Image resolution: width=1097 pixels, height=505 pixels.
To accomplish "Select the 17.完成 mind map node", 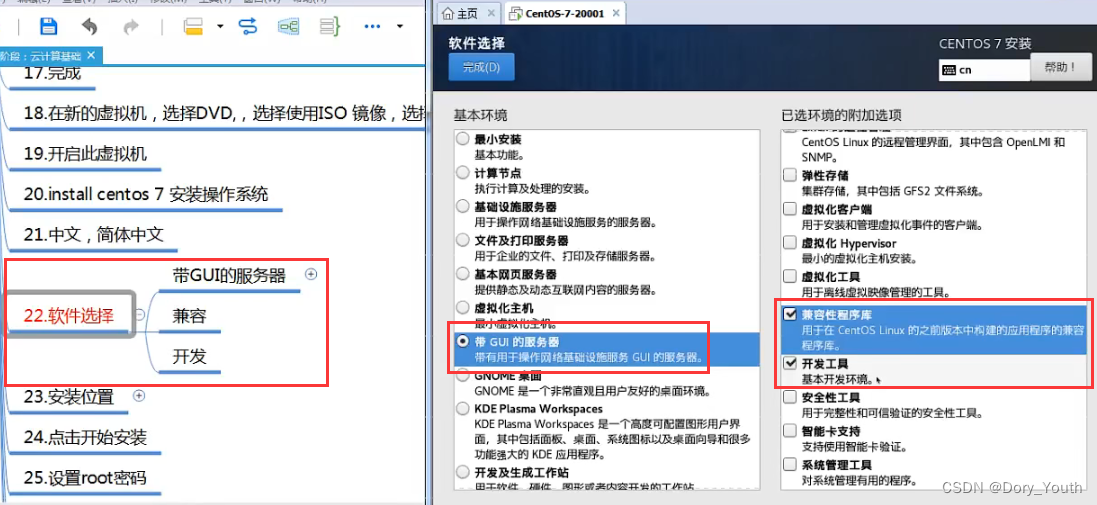I will (52, 72).
